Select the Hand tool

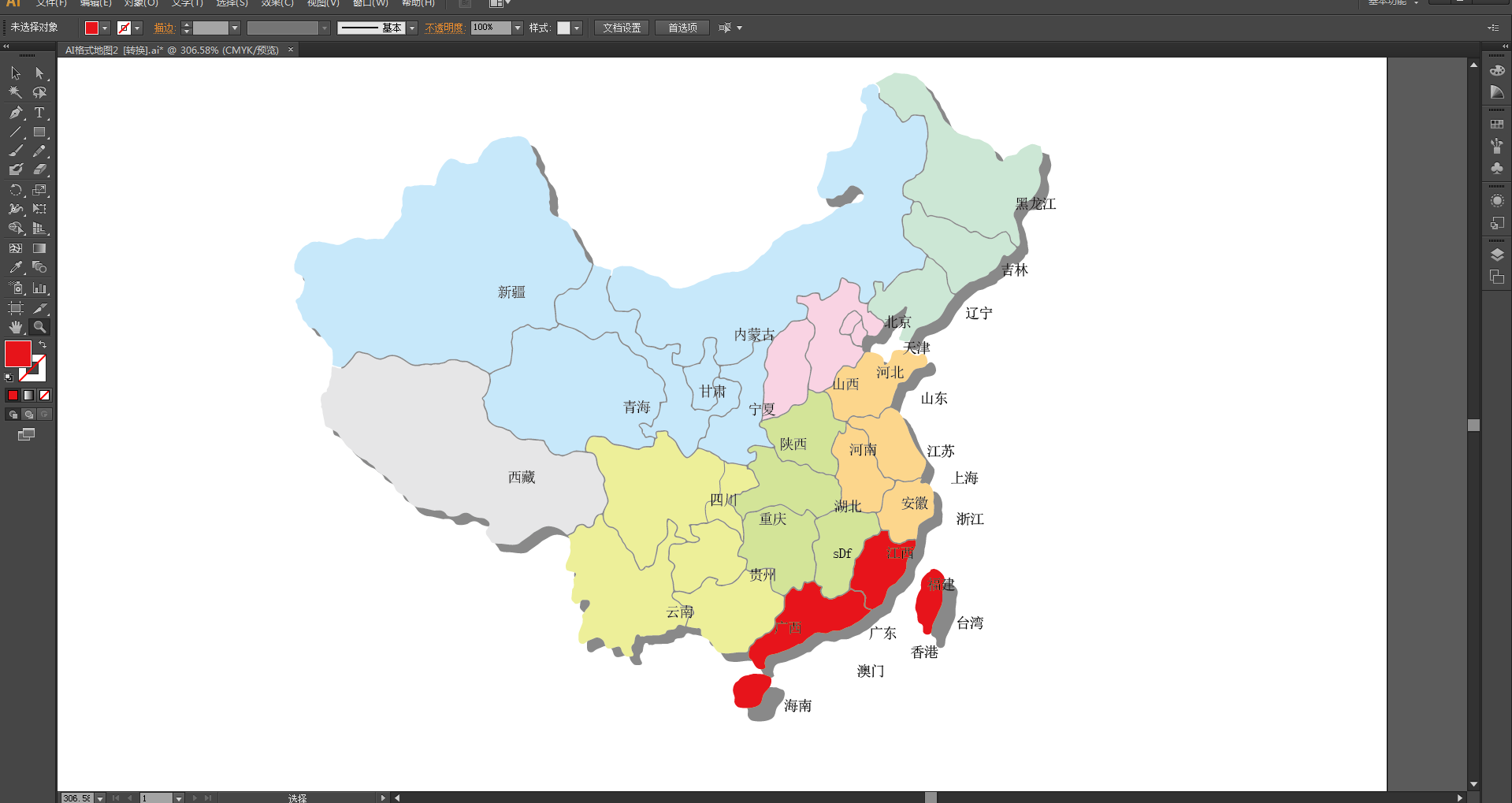point(16,327)
